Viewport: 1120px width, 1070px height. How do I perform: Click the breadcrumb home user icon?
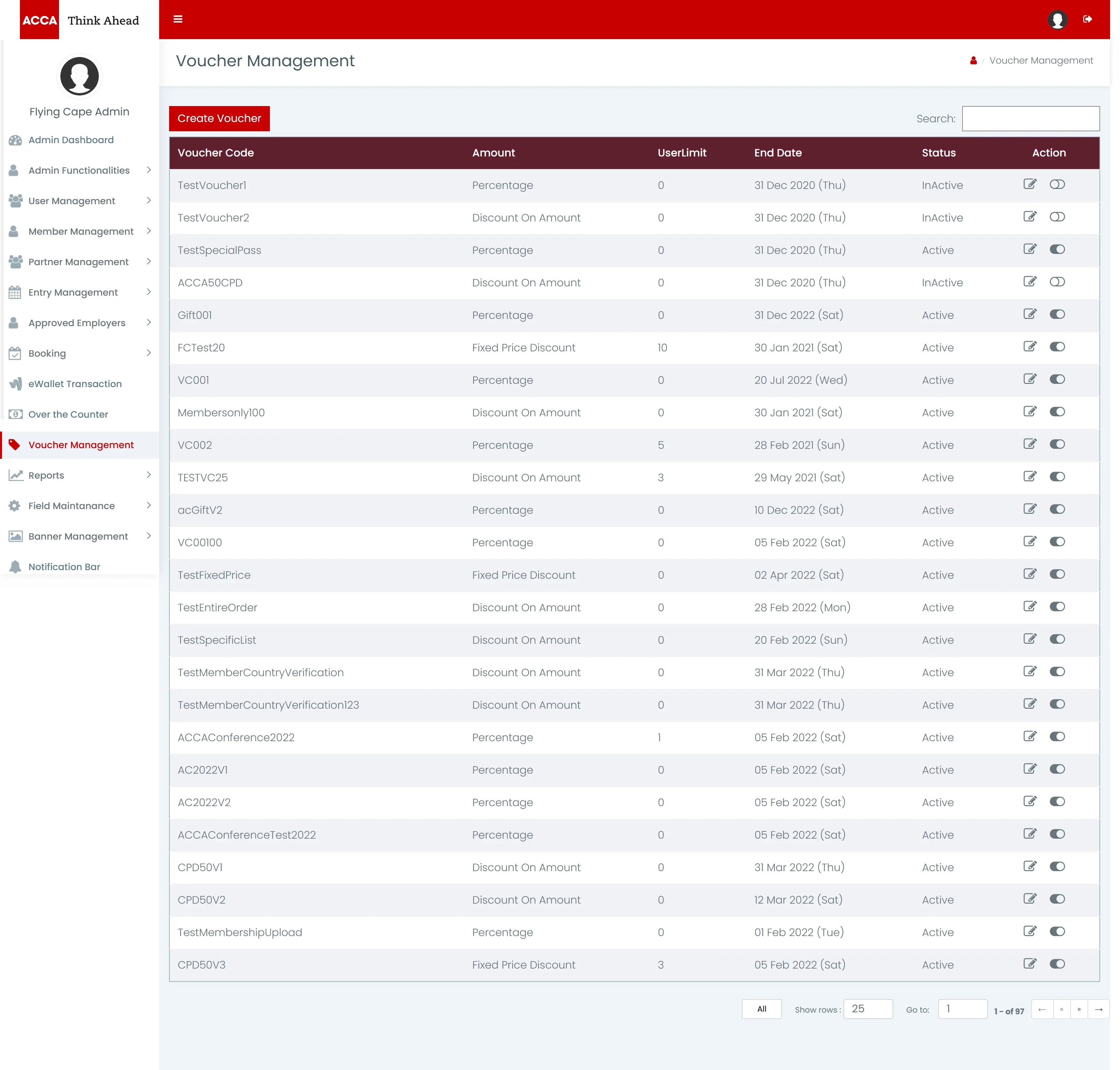pos(973,60)
